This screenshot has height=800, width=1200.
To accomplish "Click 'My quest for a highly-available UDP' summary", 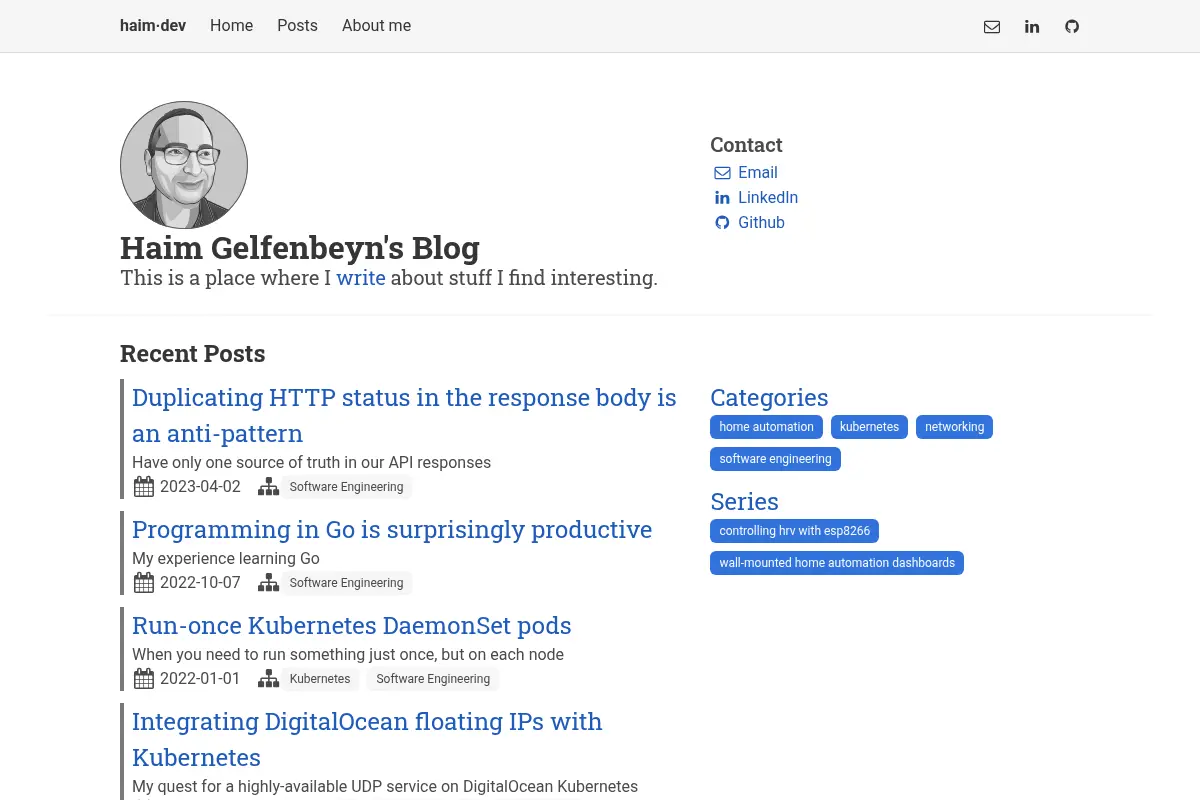I will pos(385,787).
